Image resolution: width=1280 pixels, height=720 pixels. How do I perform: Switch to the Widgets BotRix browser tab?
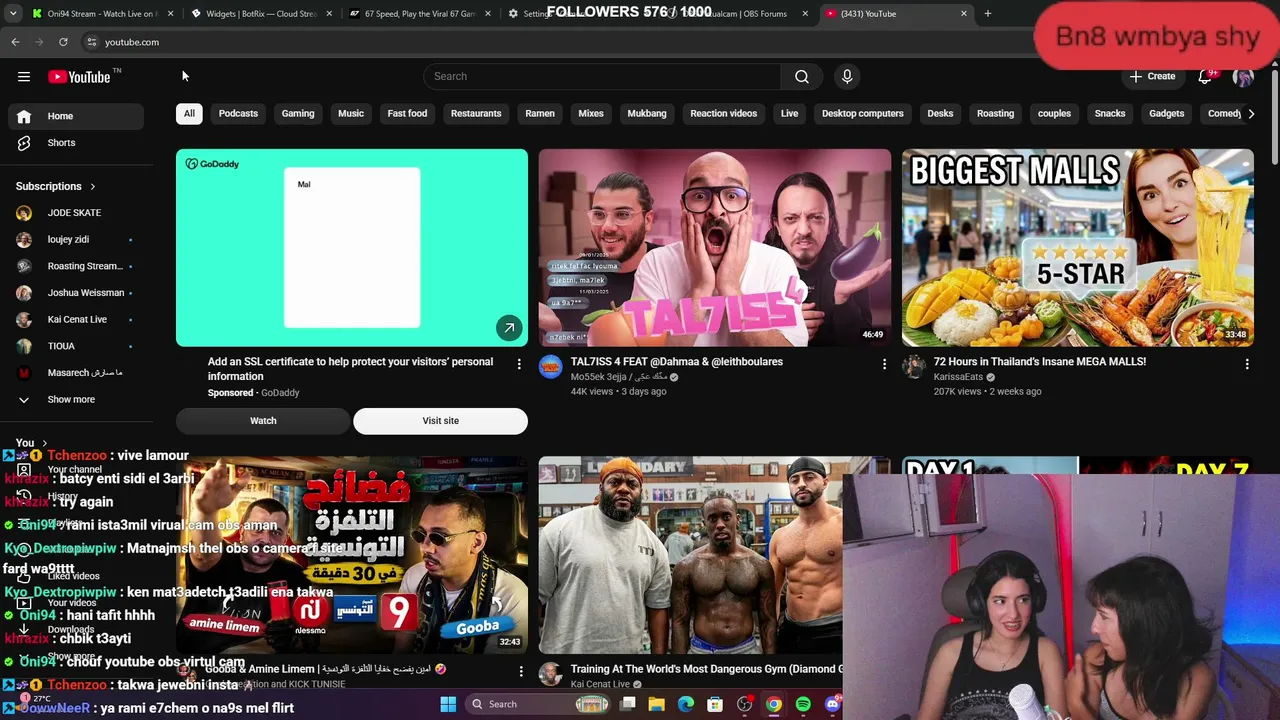[x=262, y=14]
